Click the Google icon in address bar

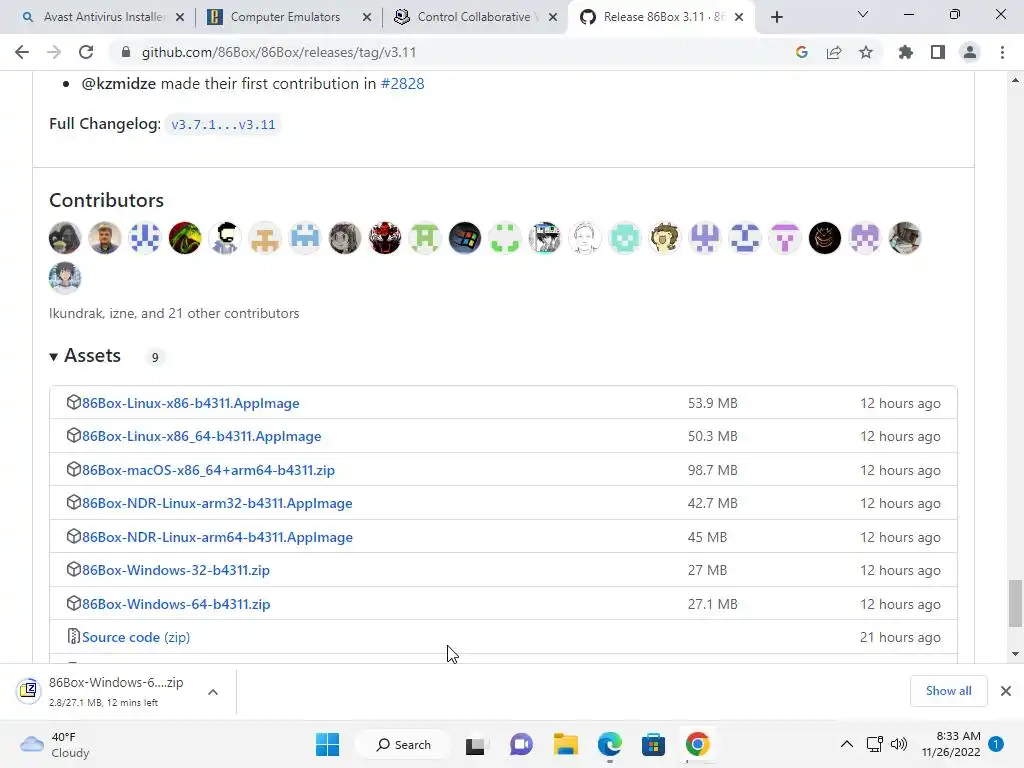802,52
